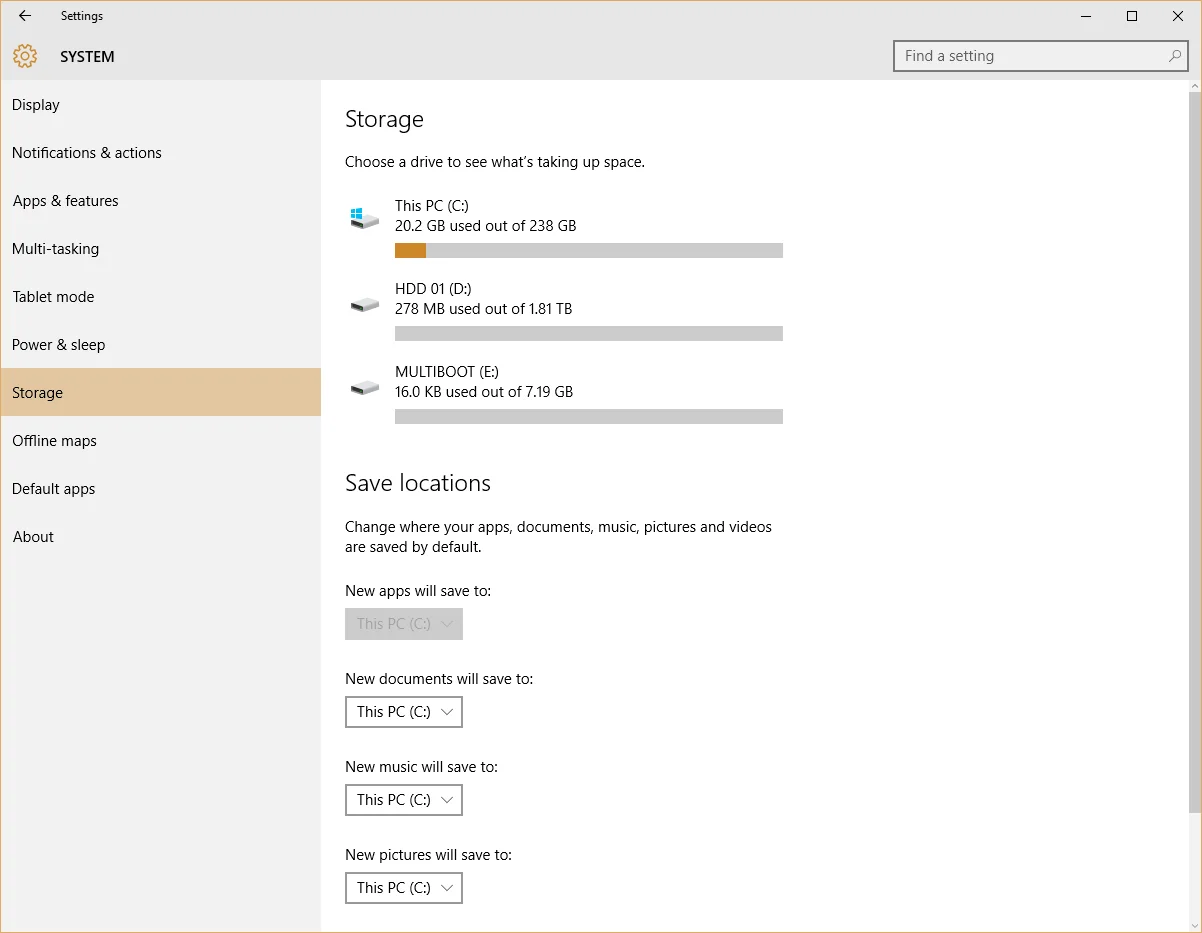
Task: Open the New music save location dropdown
Action: [404, 800]
